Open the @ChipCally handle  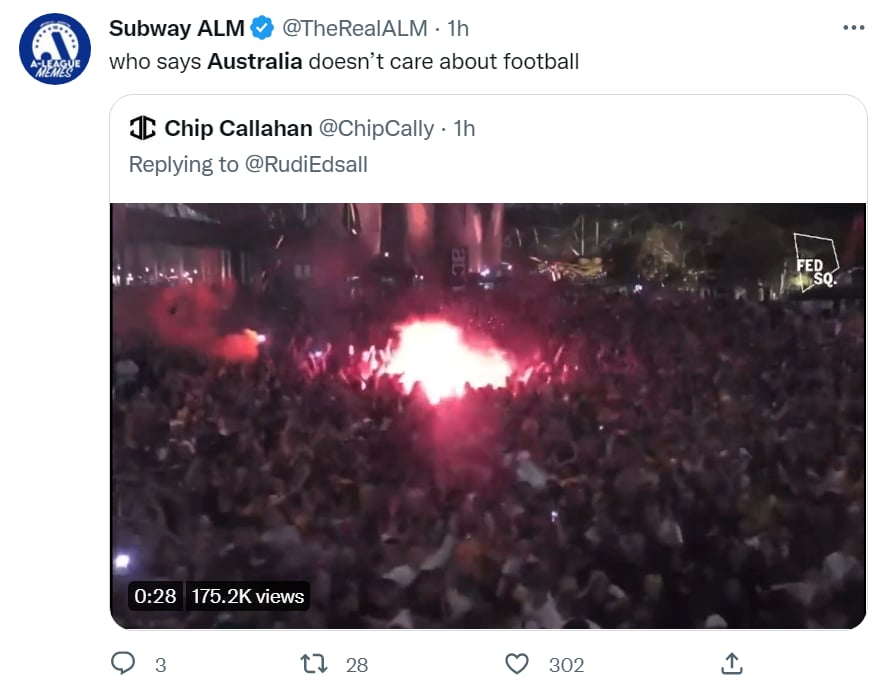pyautogui.click(x=376, y=128)
